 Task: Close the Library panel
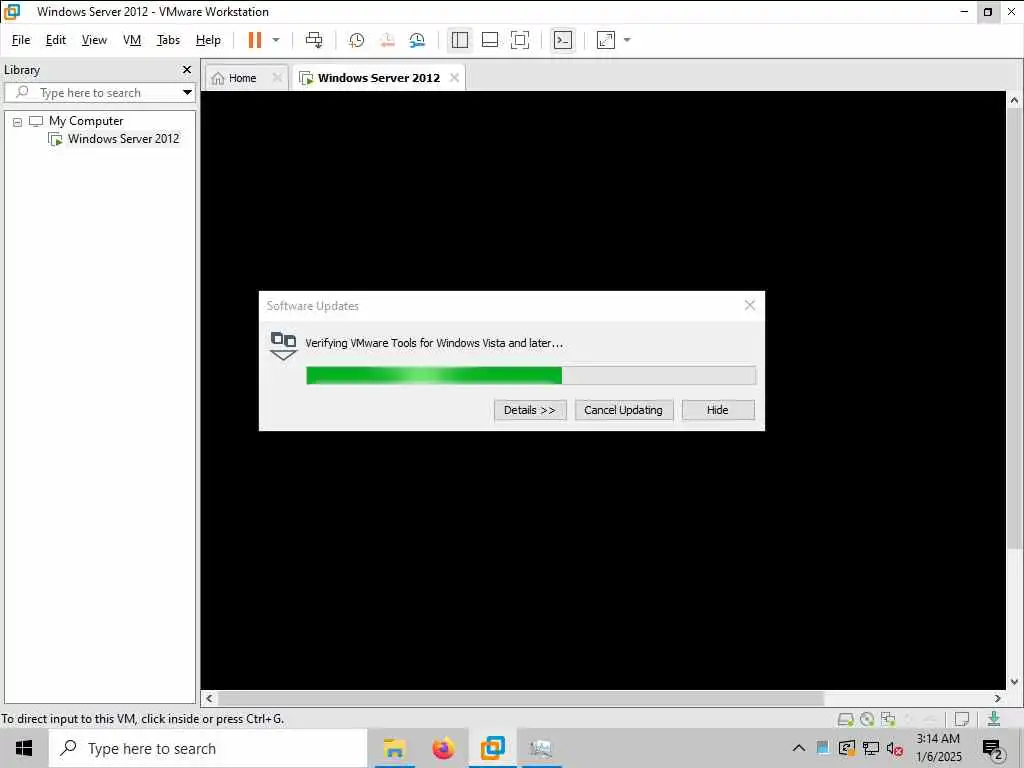point(187,70)
